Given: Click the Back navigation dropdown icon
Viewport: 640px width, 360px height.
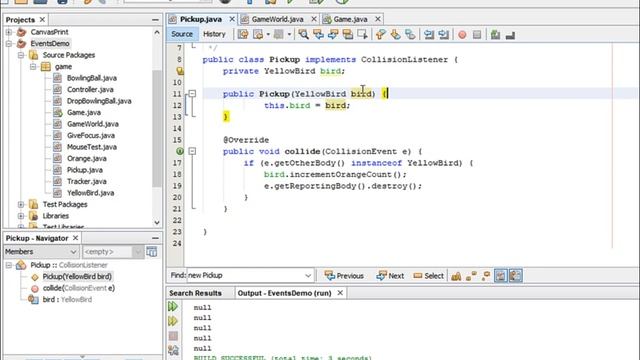Looking at the screenshot, I should click(258, 35).
